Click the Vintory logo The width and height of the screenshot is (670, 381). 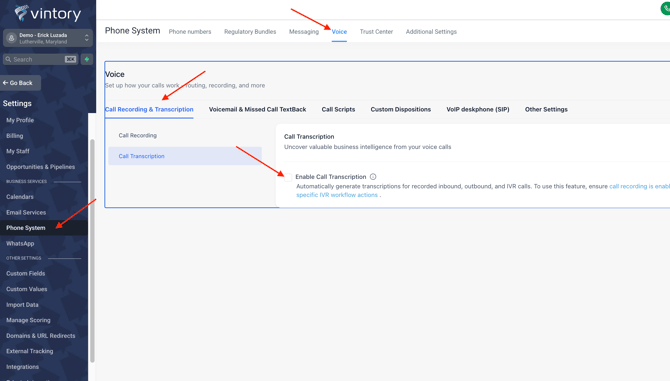(47, 14)
